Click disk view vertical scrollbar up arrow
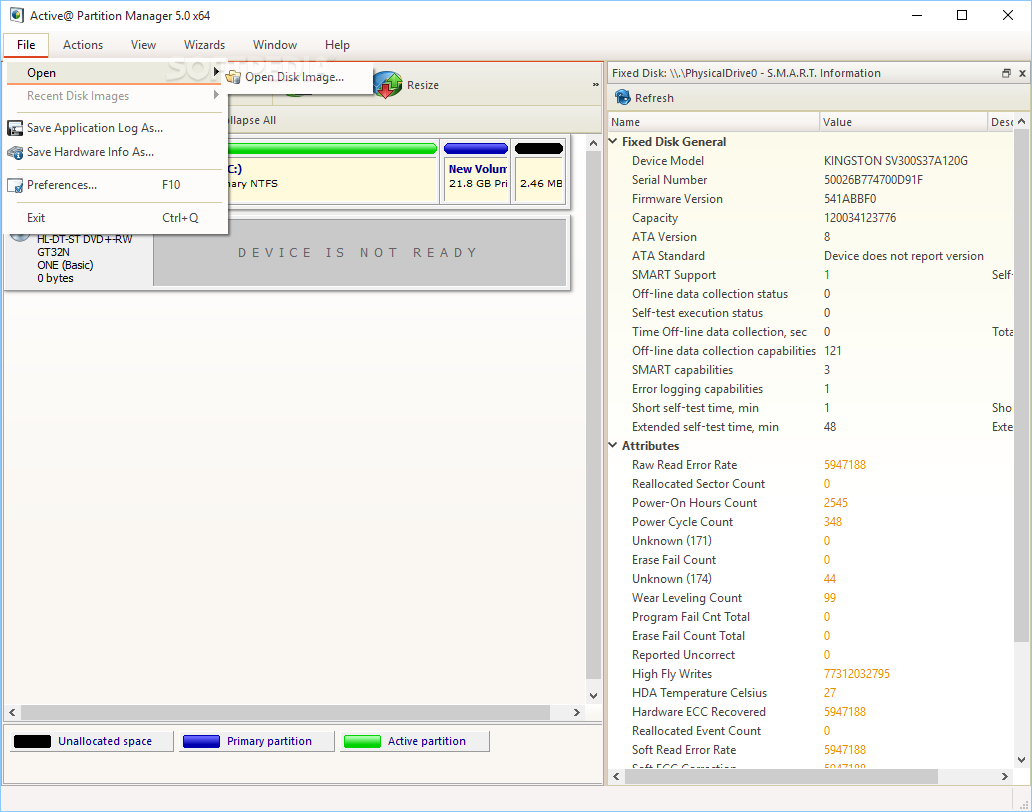Viewport: 1032px width, 812px height. tap(594, 143)
